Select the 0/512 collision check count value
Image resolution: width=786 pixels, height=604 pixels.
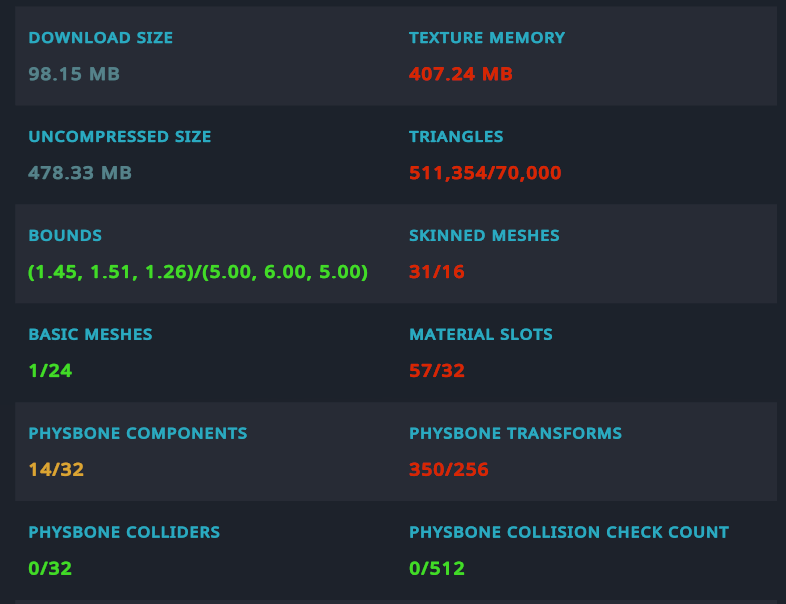pyautogui.click(x=437, y=568)
